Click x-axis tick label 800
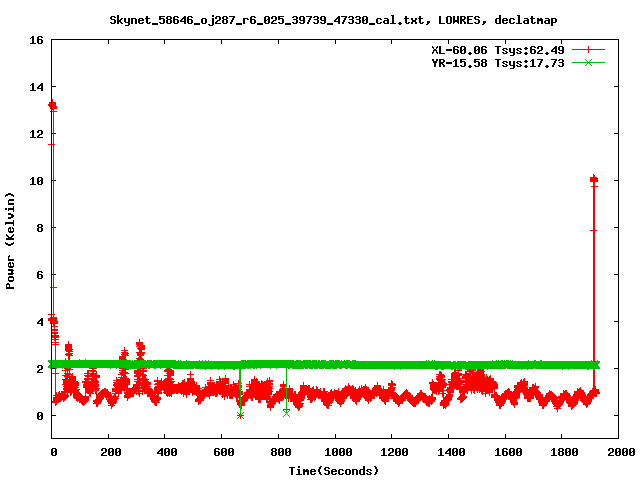The image size is (640, 480). tap(281, 452)
